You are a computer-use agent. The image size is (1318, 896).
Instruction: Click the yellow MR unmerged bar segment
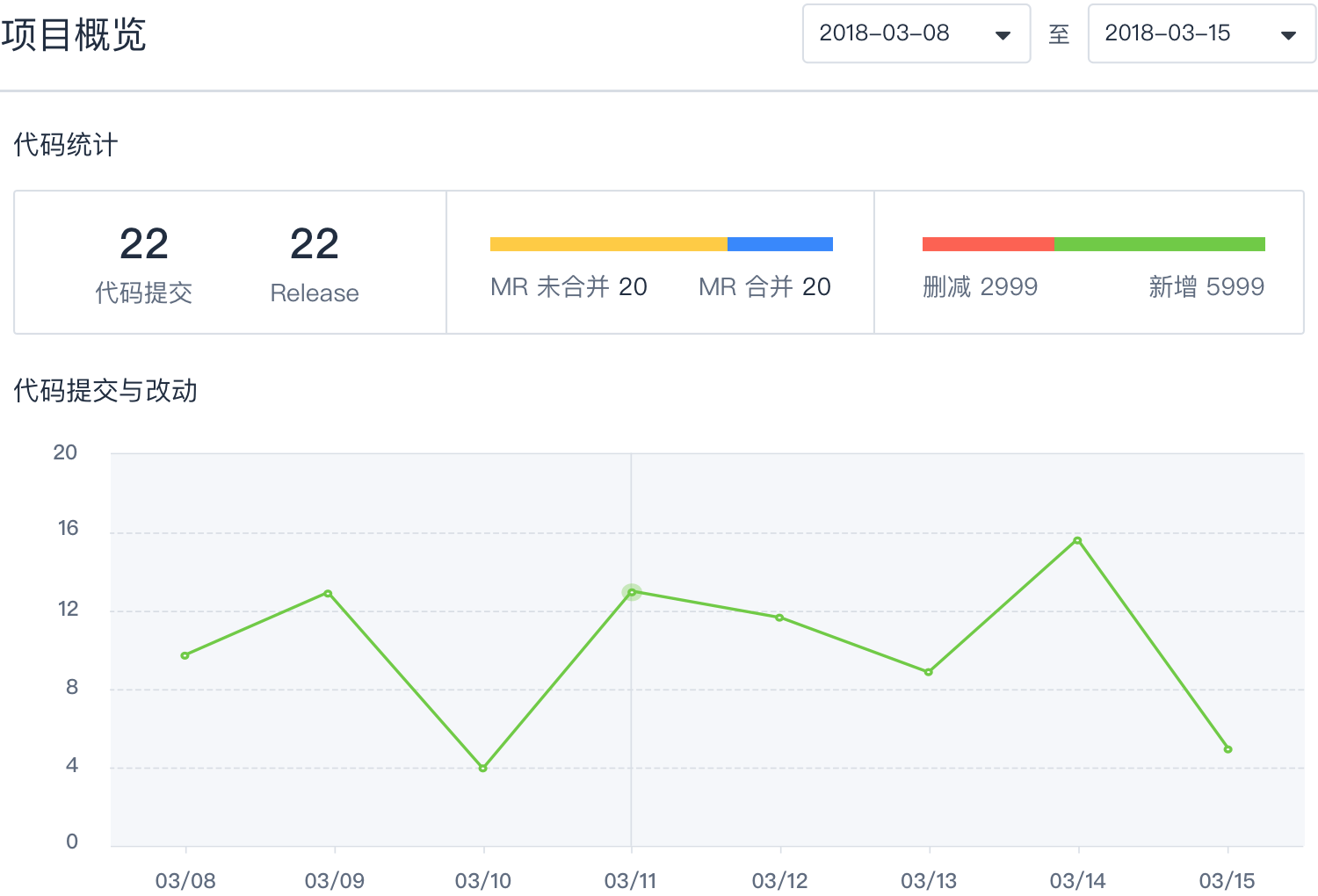609,244
